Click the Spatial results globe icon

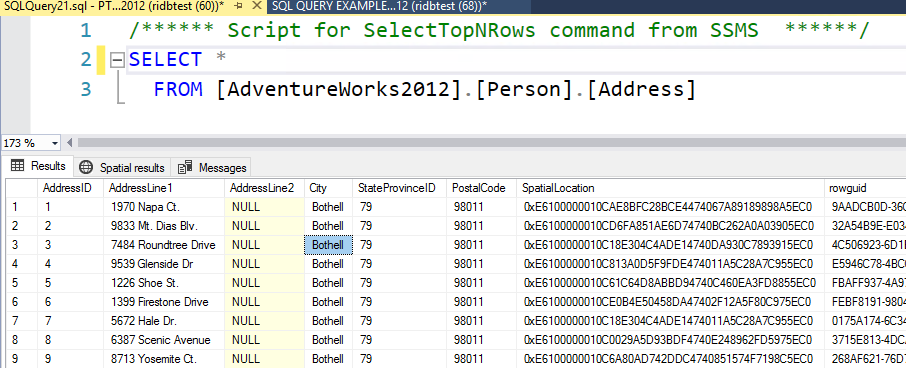click(86, 168)
